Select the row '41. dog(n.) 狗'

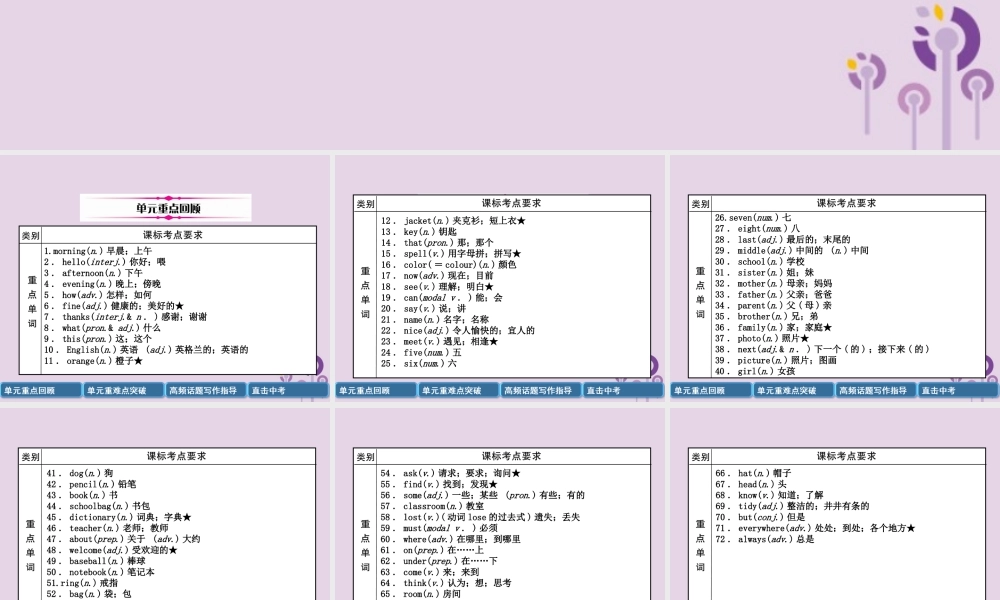point(80,473)
